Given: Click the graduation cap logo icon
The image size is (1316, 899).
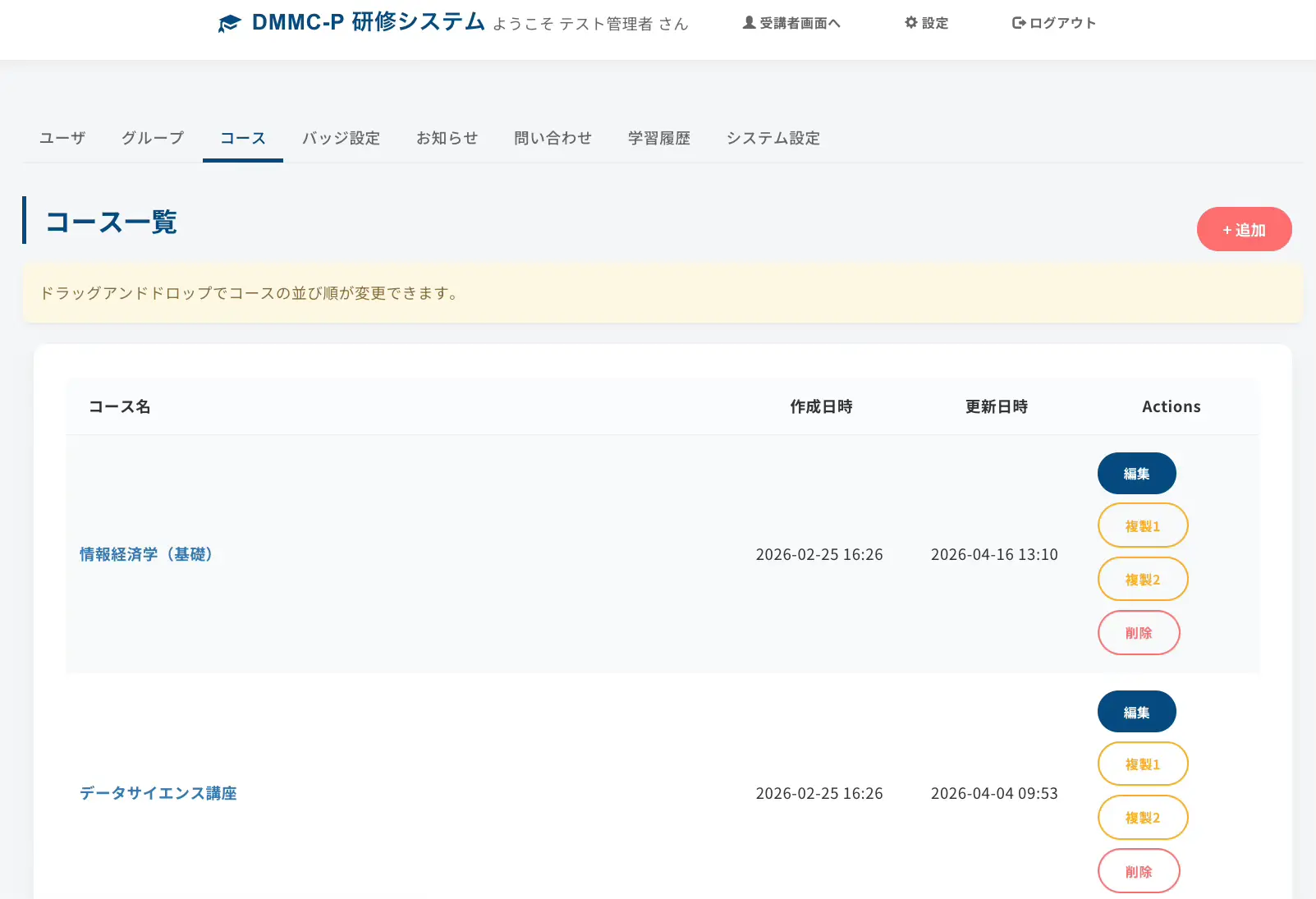Looking at the screenshot, I should [x=229, y=24].
